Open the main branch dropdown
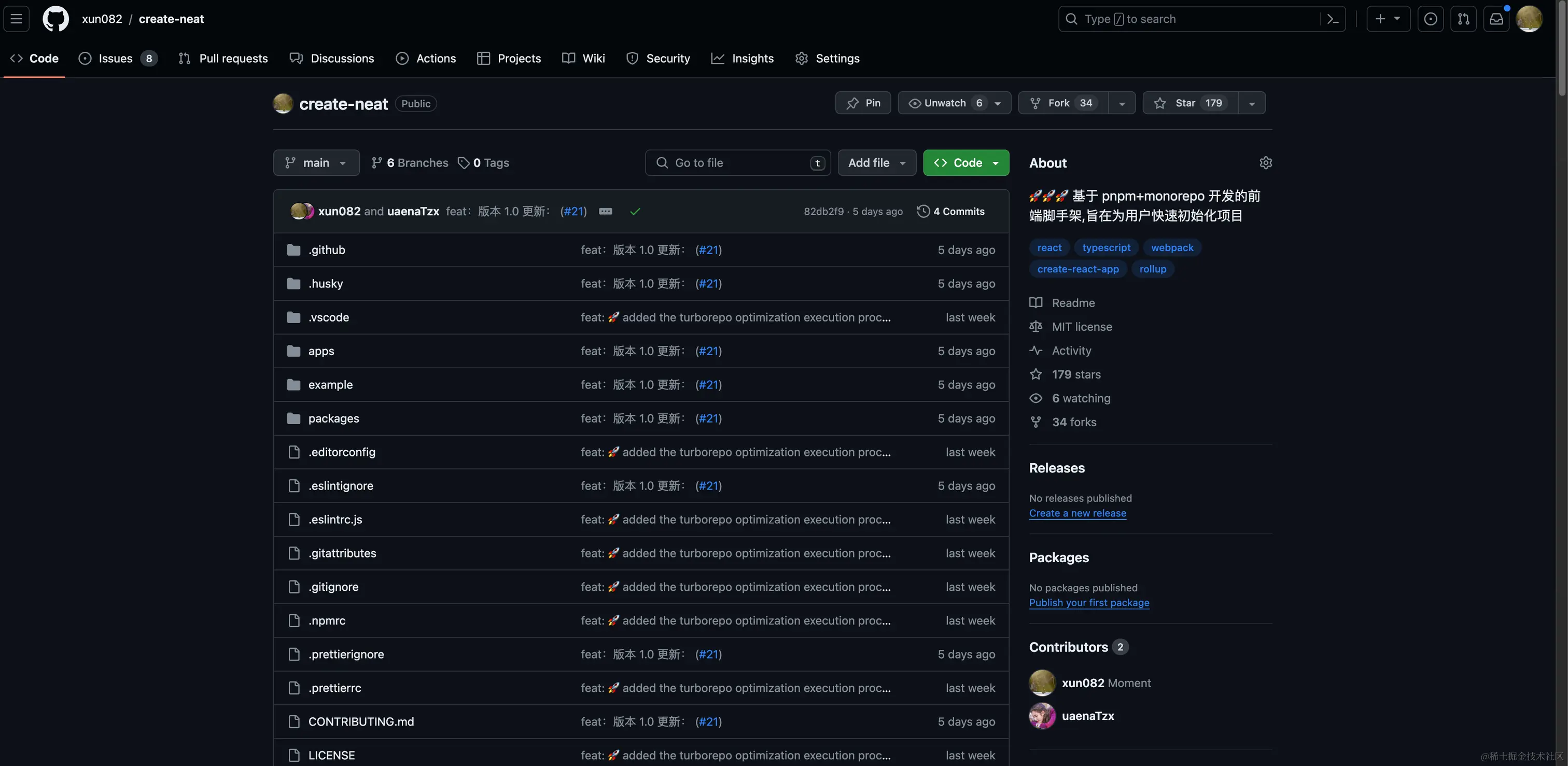 click(x=316, y=162)
